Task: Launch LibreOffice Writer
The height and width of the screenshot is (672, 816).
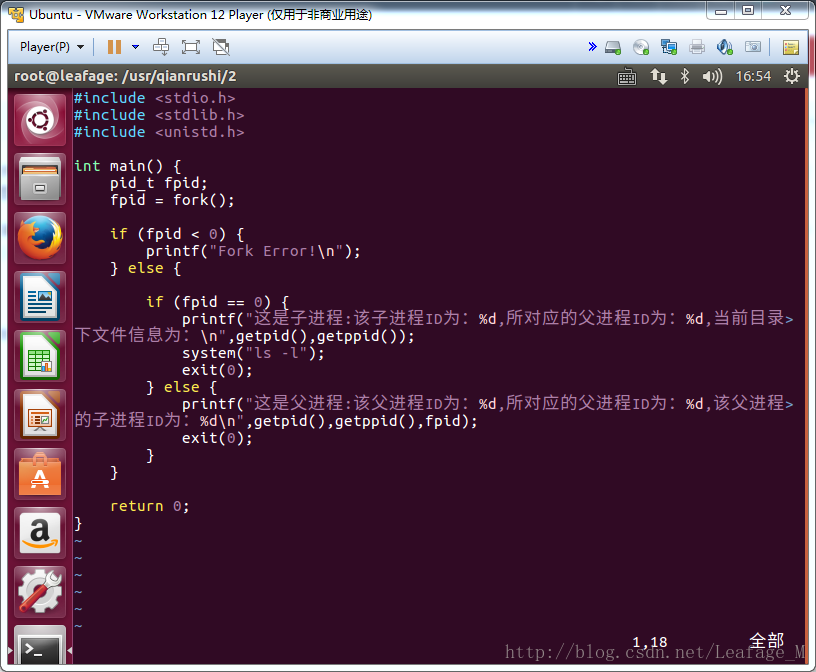Action: tap(40, 297)
